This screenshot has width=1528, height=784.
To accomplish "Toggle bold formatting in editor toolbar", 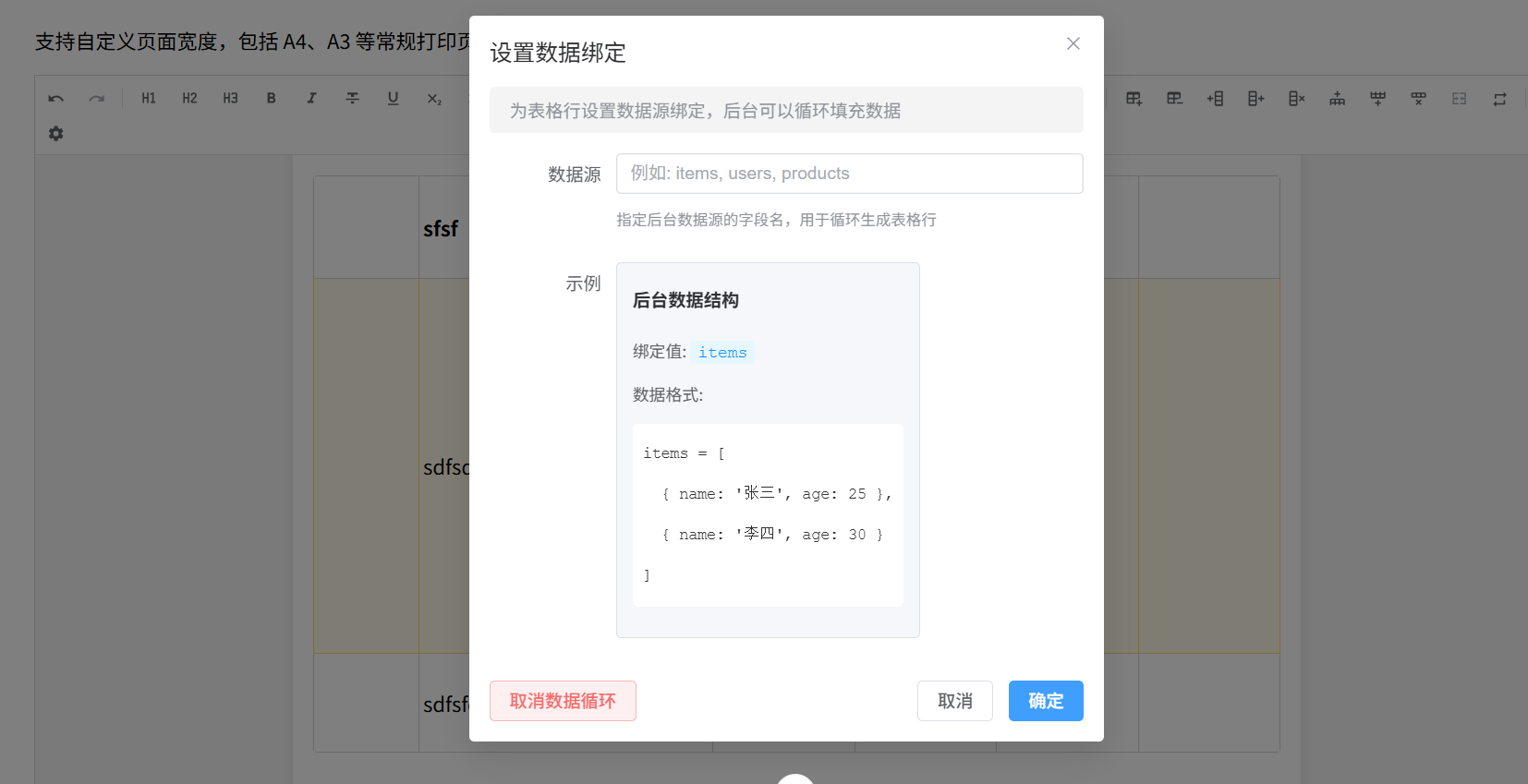I will [271, 98].
